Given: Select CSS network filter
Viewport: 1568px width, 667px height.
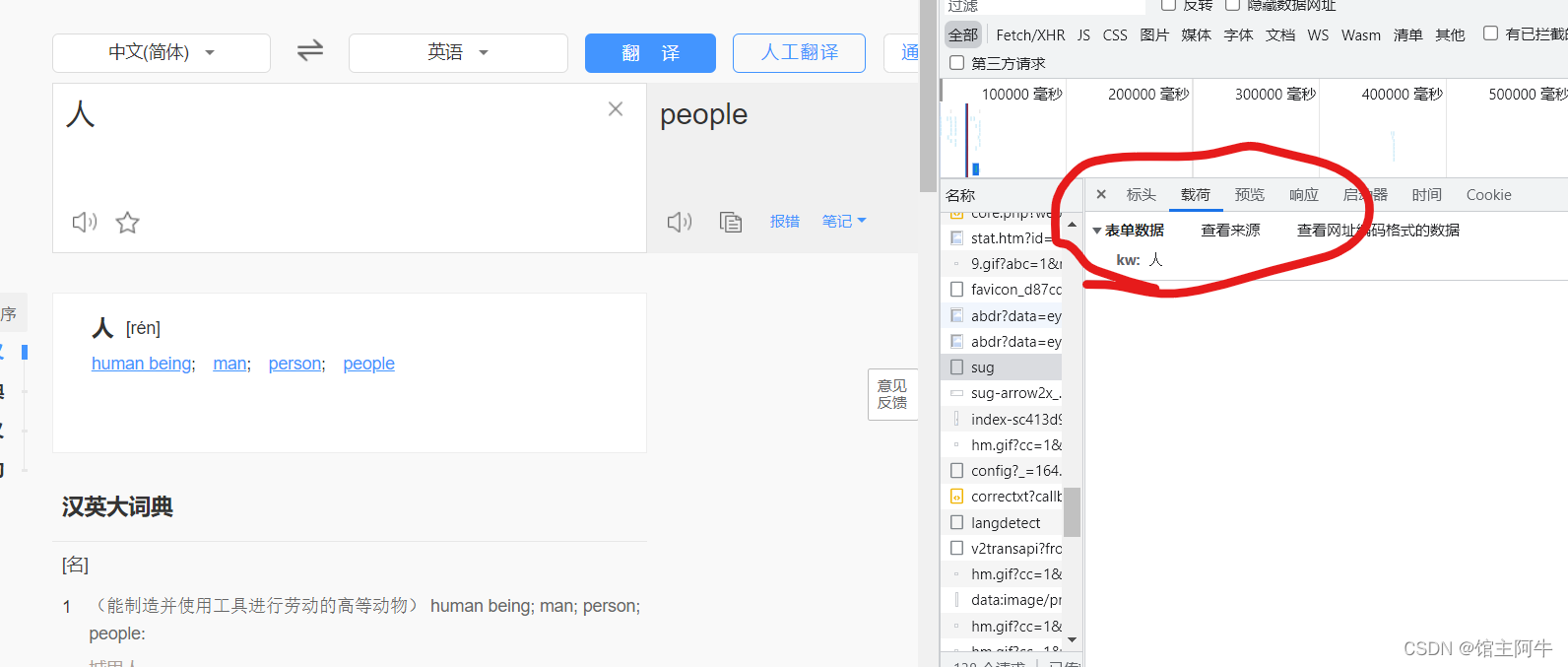Looking at the screenshot, I should [x=1115, y=34].
